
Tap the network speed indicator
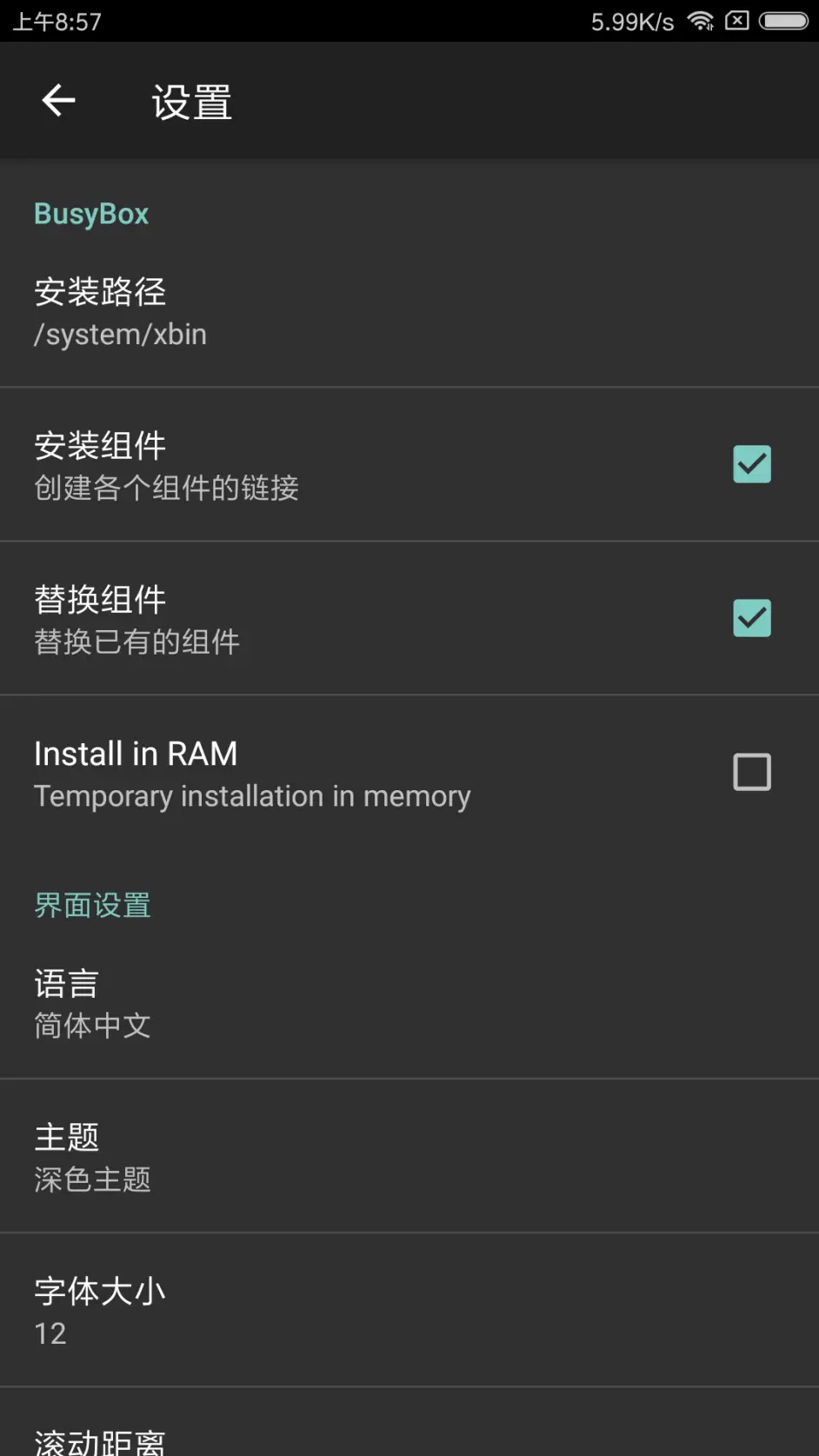point(632,22)
